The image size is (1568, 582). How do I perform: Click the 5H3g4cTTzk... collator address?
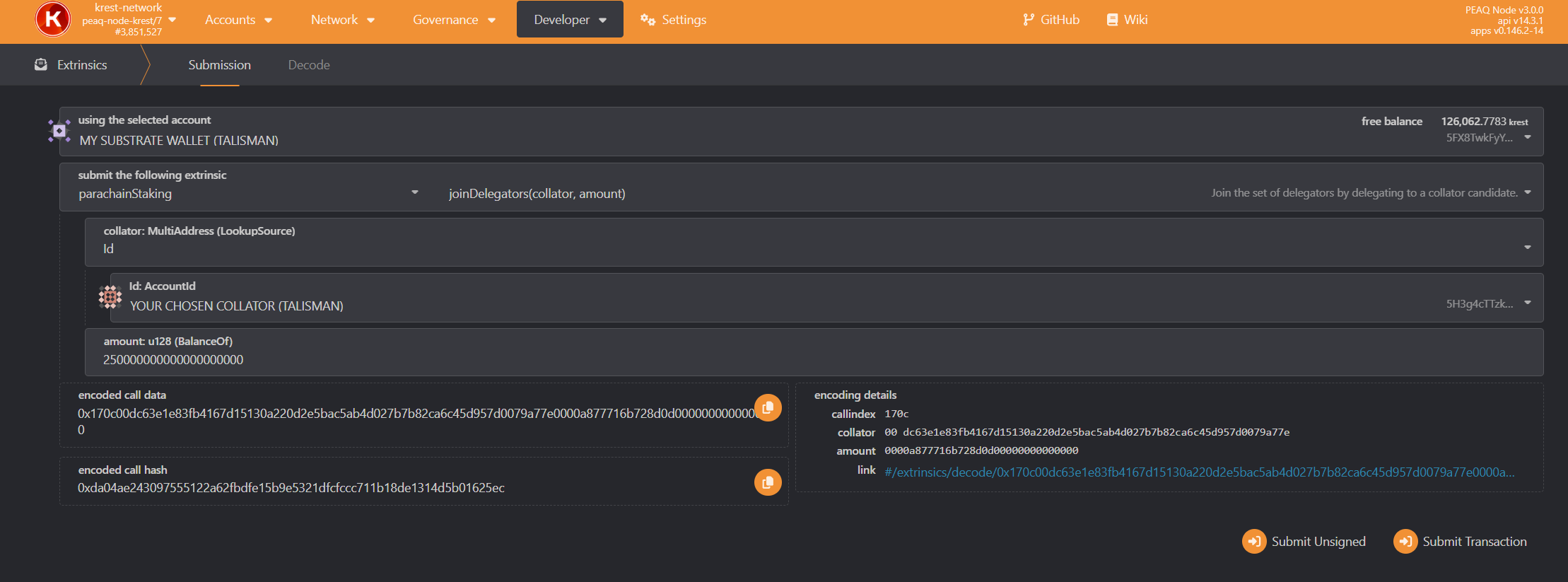click(x=1480, y=304)
